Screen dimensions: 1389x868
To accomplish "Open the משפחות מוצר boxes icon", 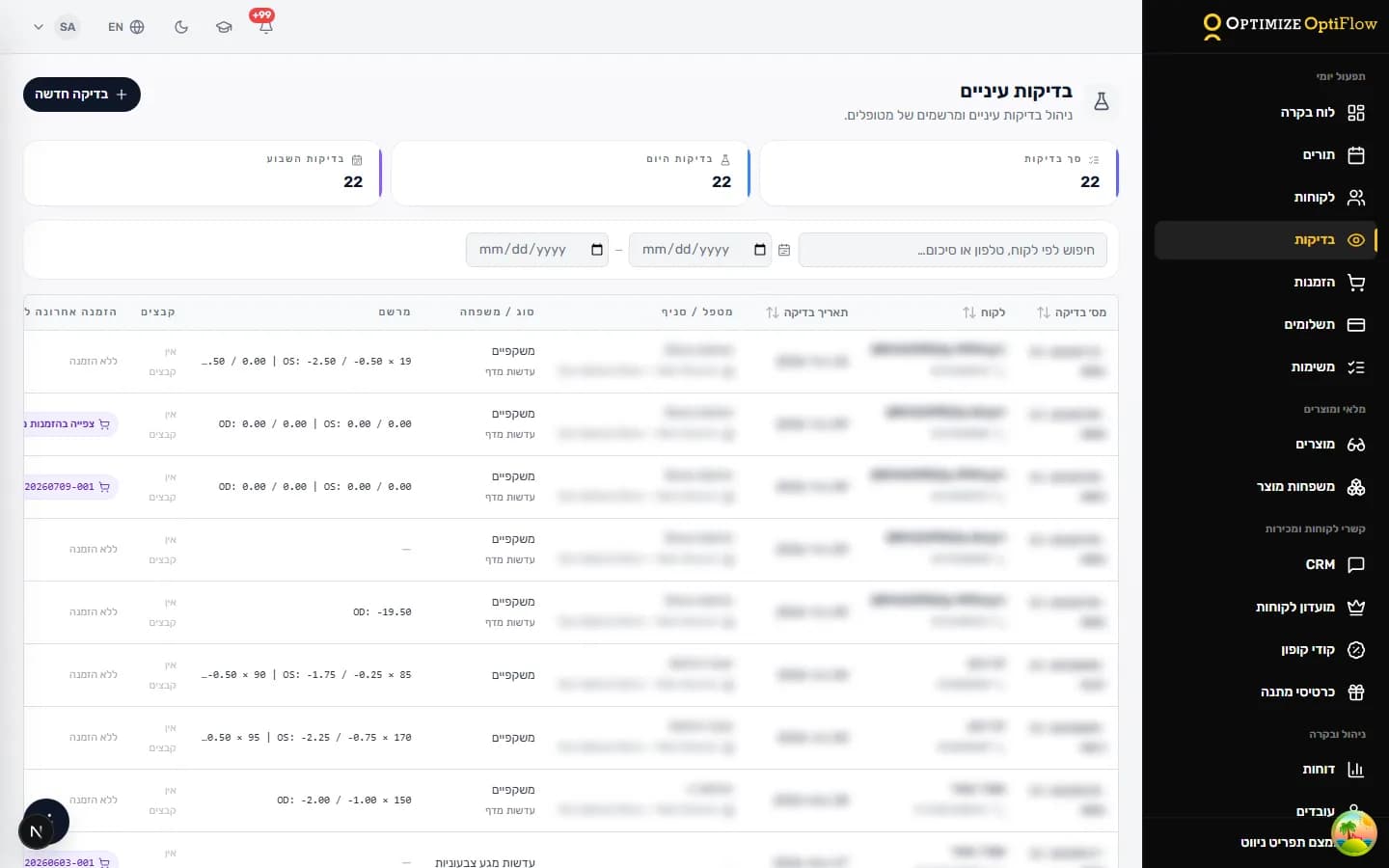I will click(x=1355, y=487).
